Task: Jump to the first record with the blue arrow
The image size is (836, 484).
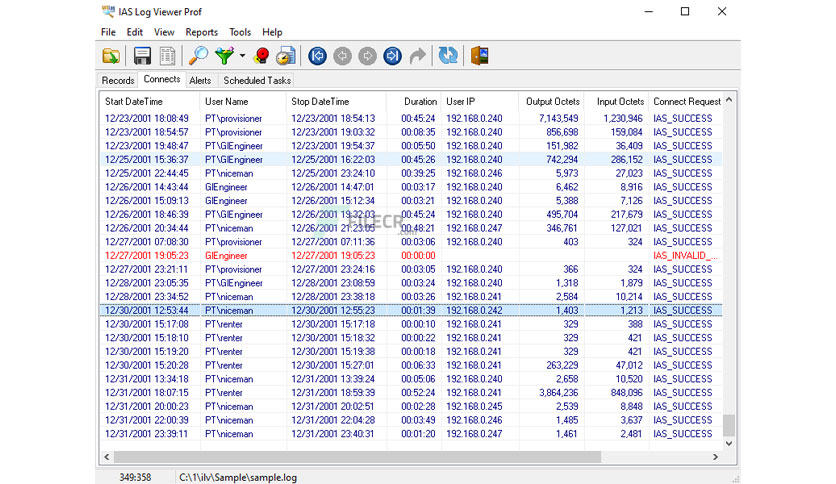Action: [317, 55]
